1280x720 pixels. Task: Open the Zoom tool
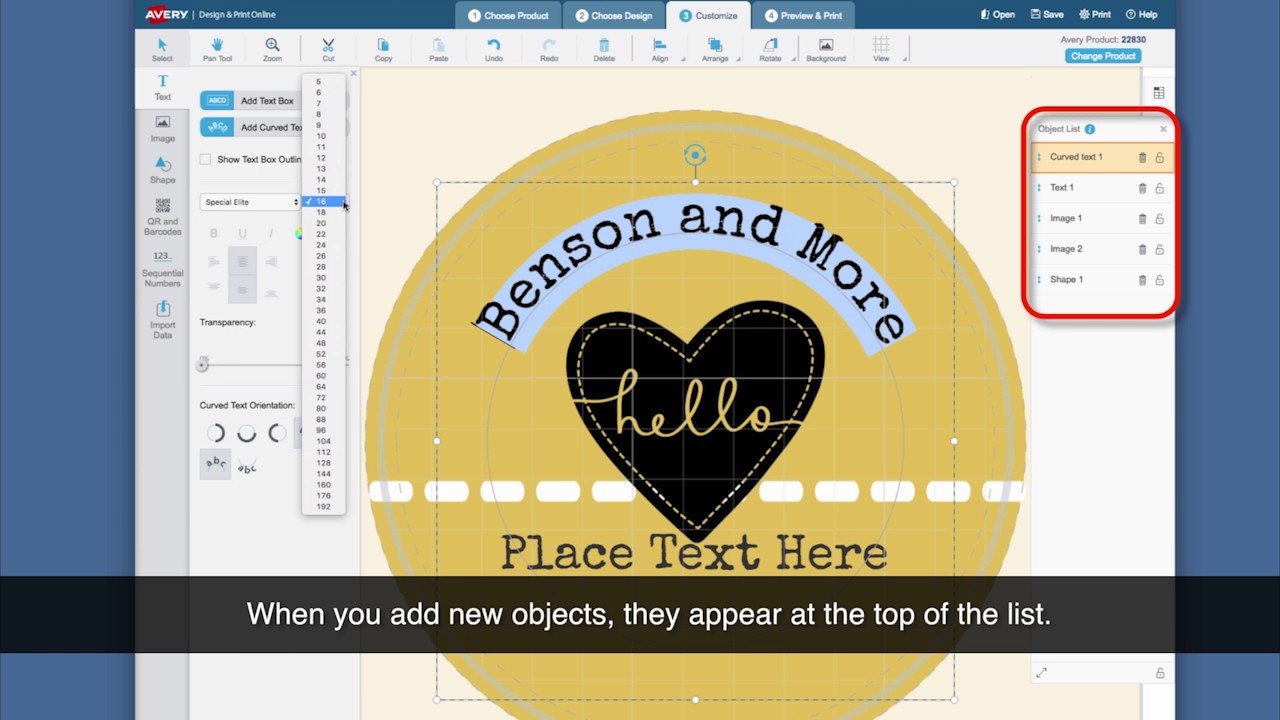(272, 49)
